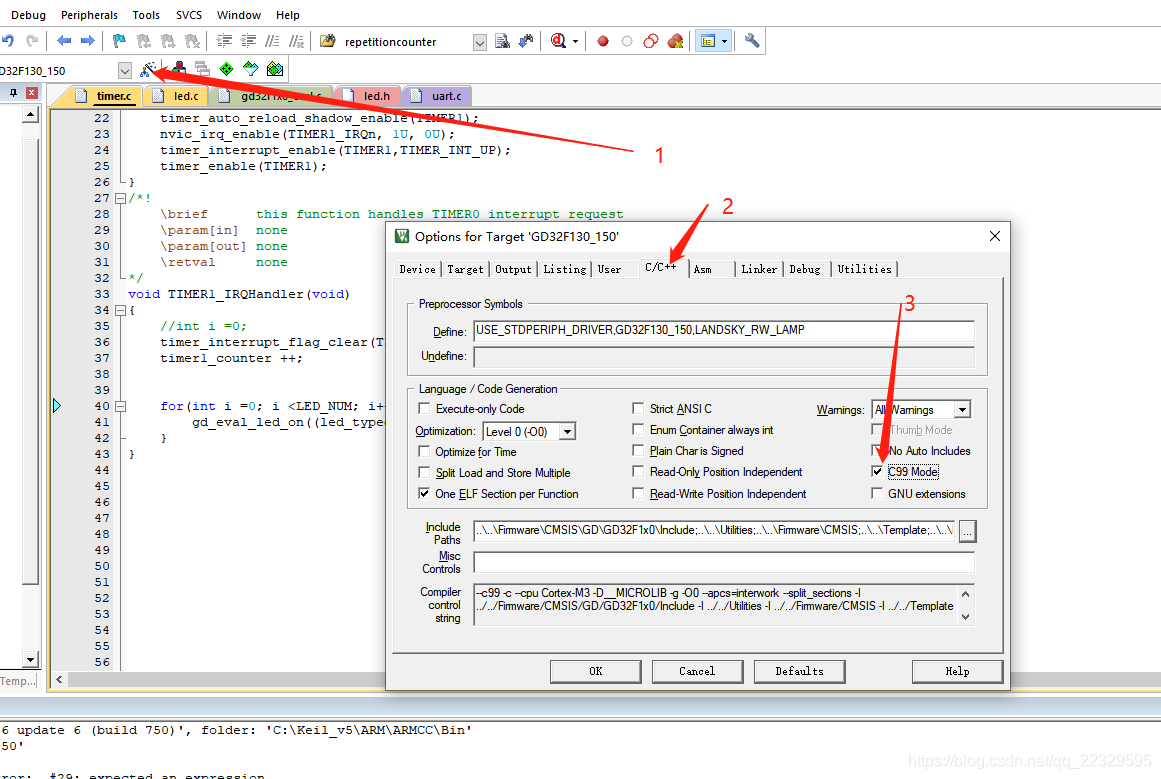Click the green diamond Manage Run-Time Environment icon
Image resolution: width=1161 pixels, height=779 pixels.
(x=227, y=70)
